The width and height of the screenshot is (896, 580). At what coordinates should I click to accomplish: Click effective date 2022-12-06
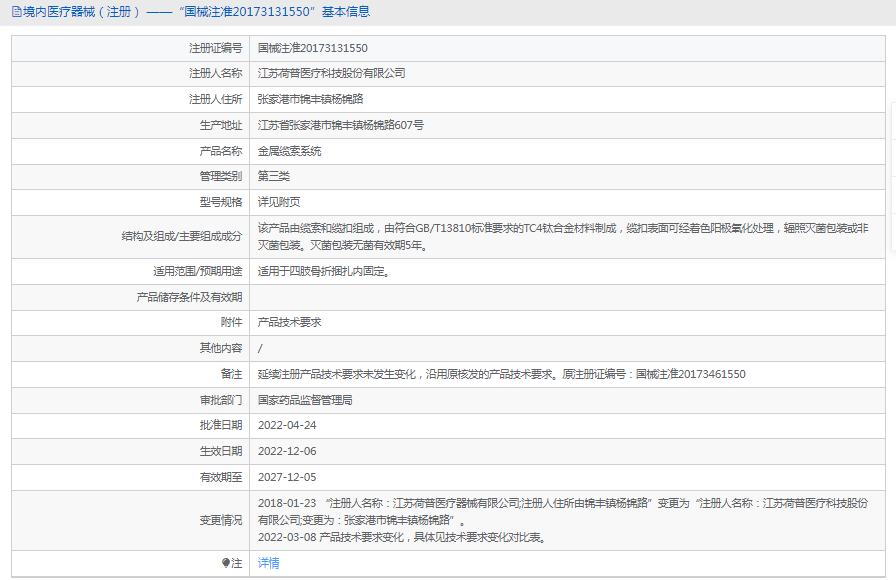coord(287,451)
